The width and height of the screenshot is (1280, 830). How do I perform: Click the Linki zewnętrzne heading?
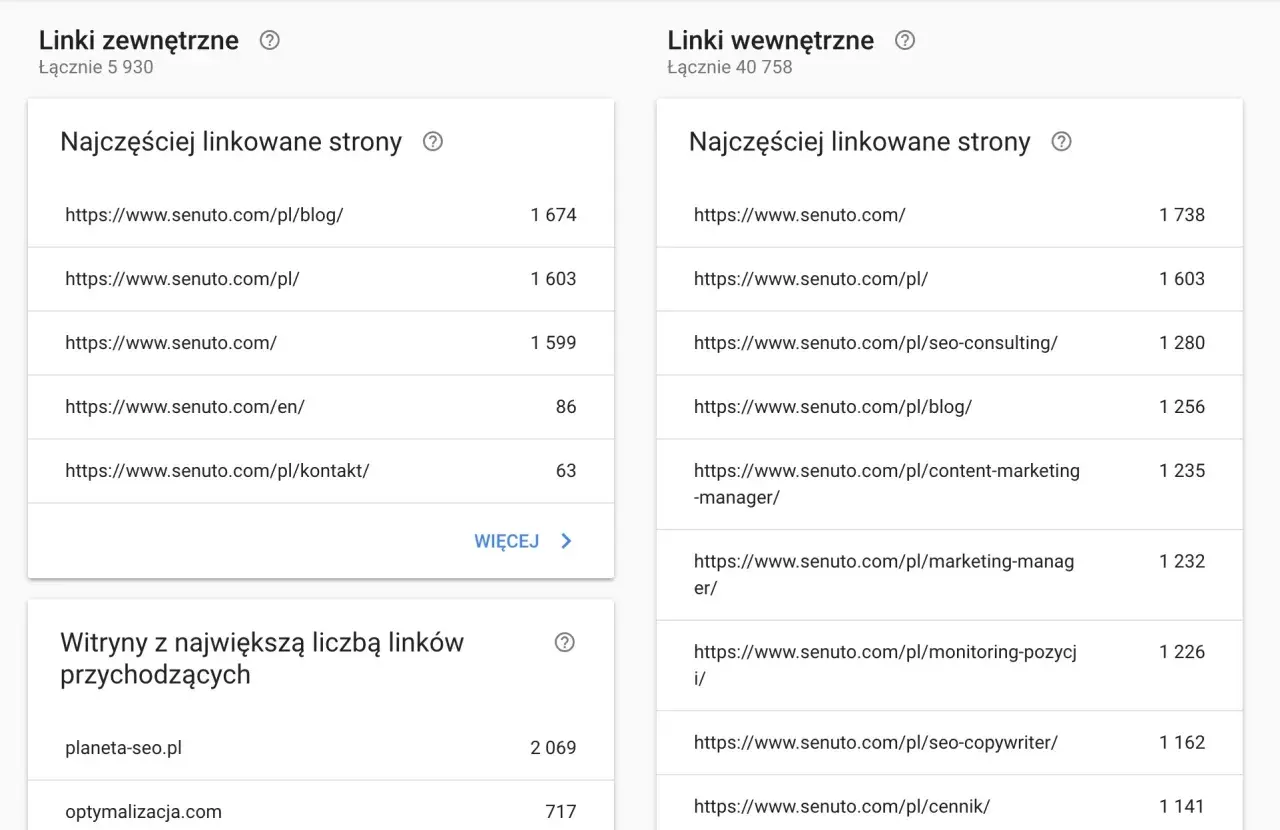click(139, 41)
